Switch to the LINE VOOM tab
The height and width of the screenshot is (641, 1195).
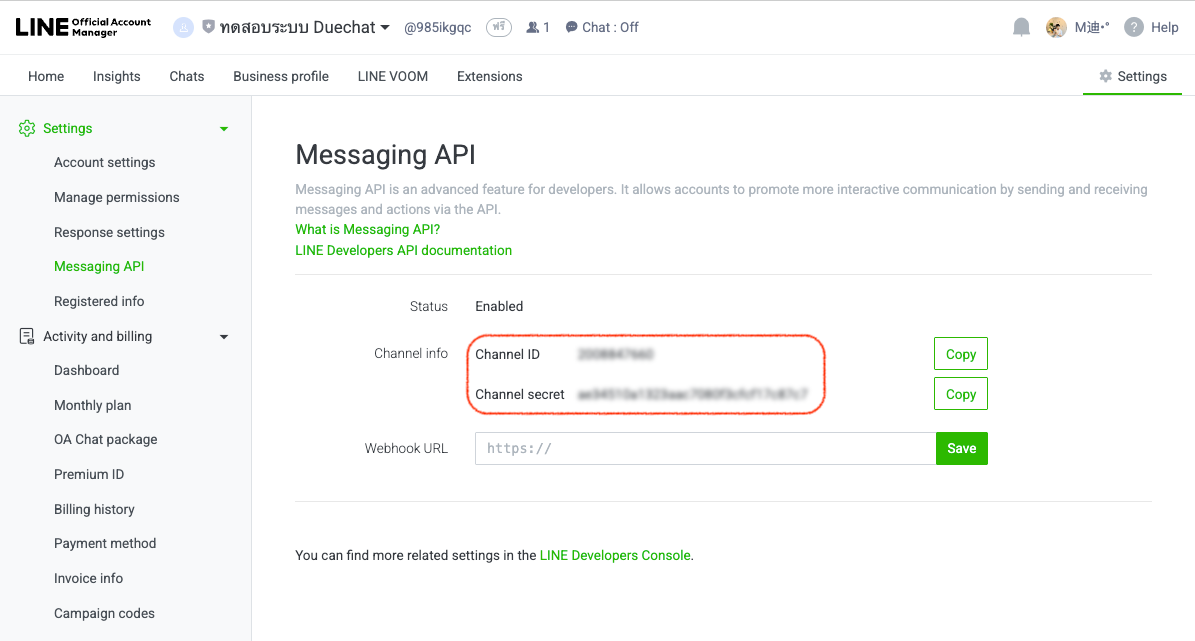click(392, 76)
